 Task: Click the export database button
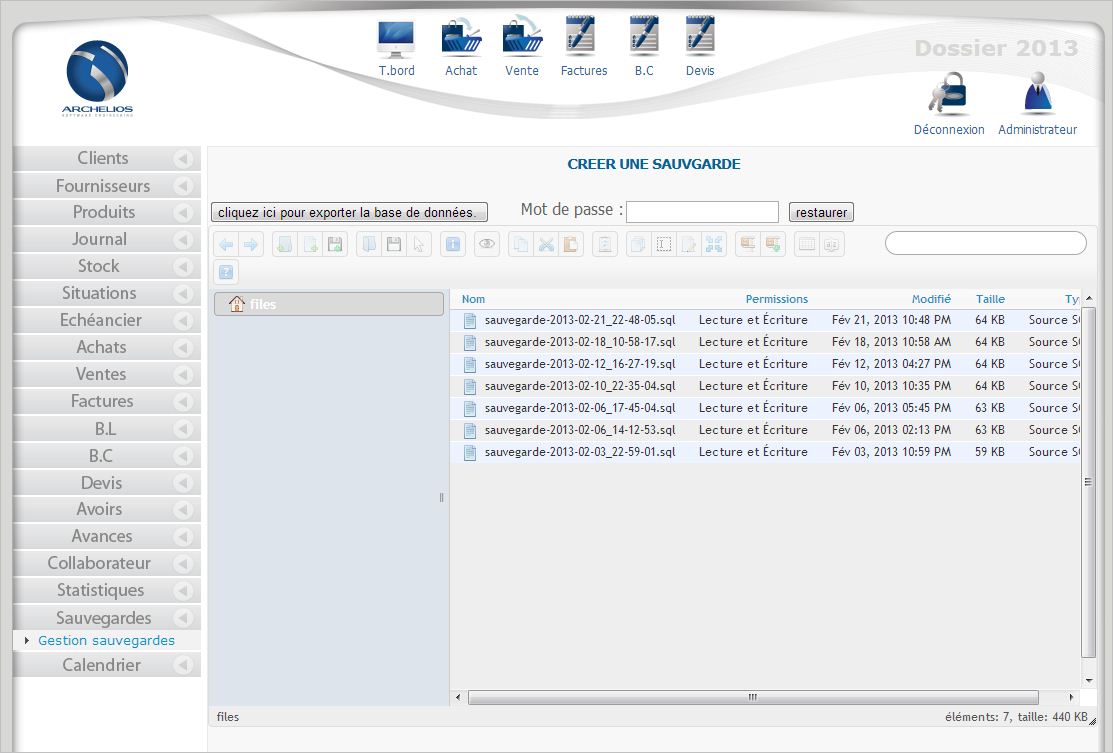[x=350, y=212]
